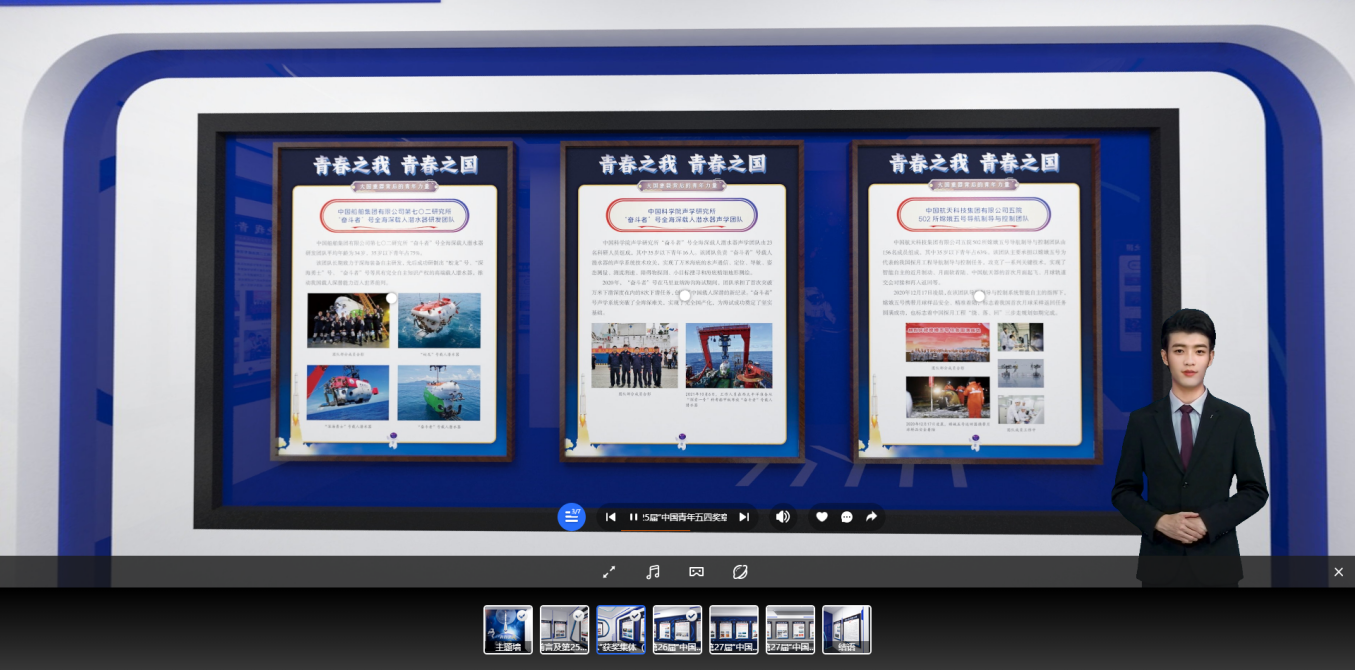Viewport: 1355px width, 670px height.
Task: Share the tour with the arrow icon
Action: click(x=871, y=517)
